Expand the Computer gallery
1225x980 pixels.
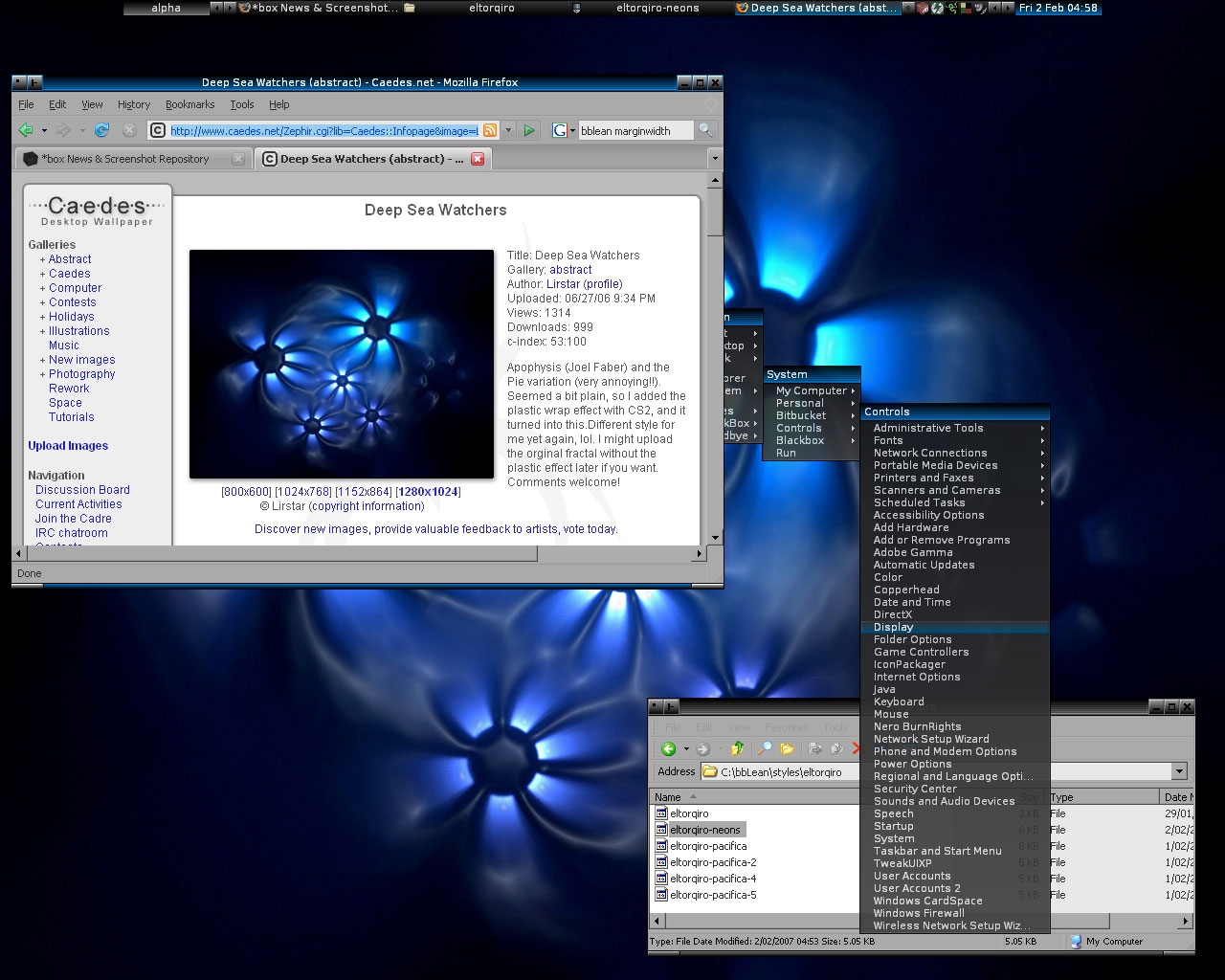(42, 288)
